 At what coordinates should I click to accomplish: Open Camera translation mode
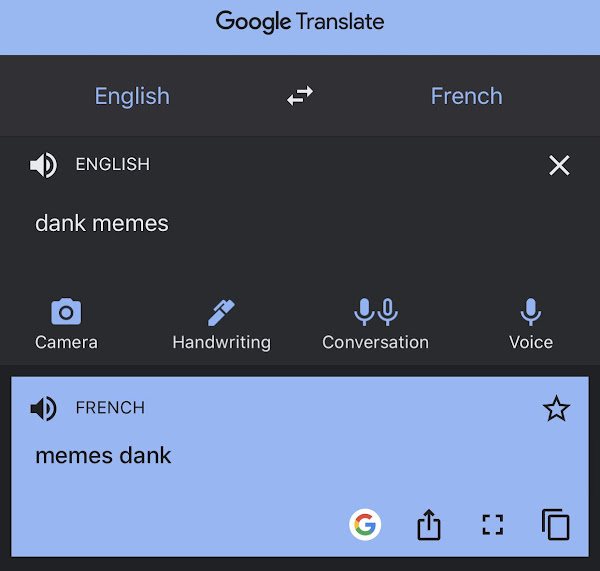click(66, 324)
